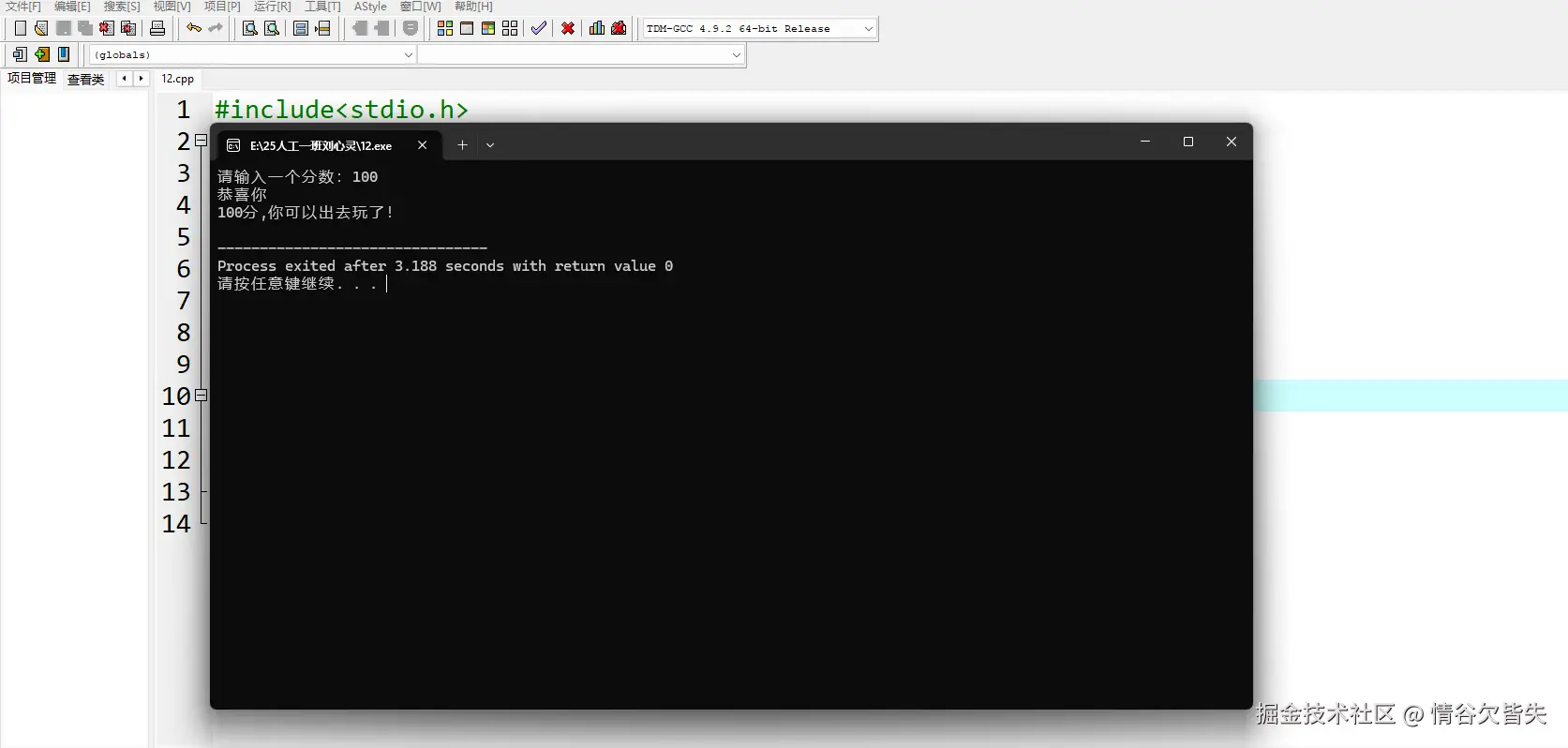The height and width of the screenshot is (748, 1568).
Task: Collapse the code fold at line 10
Action: tap(201, 396)
